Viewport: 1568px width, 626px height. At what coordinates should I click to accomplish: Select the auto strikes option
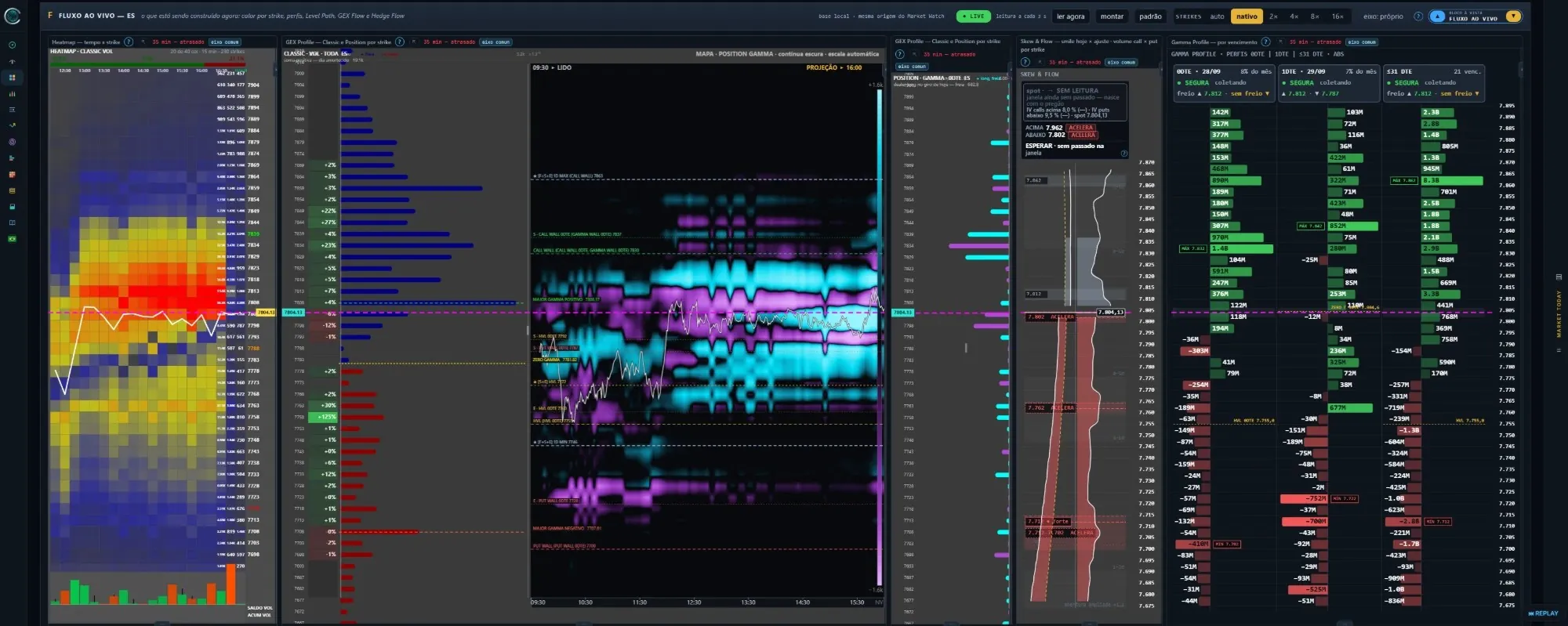tap(1217, 16)
